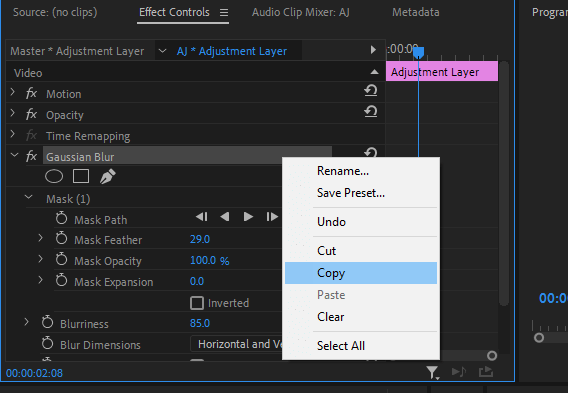568x393 pixels.
Task: Create an ellipse mask for Gaussian Blur
Action: [54, 176]
